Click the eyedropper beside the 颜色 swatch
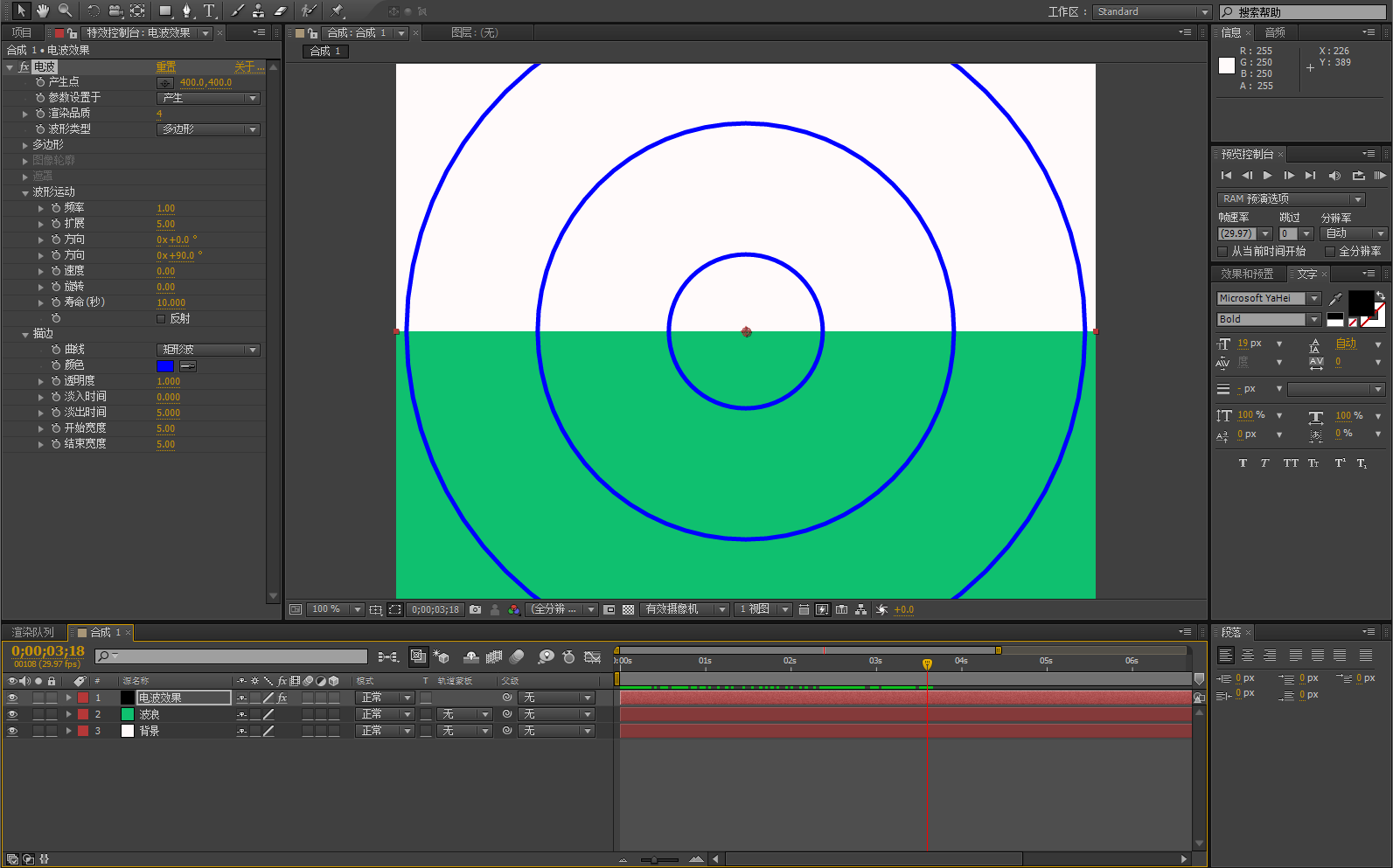This screenshot has height=868, width=1393. point(188,366)
